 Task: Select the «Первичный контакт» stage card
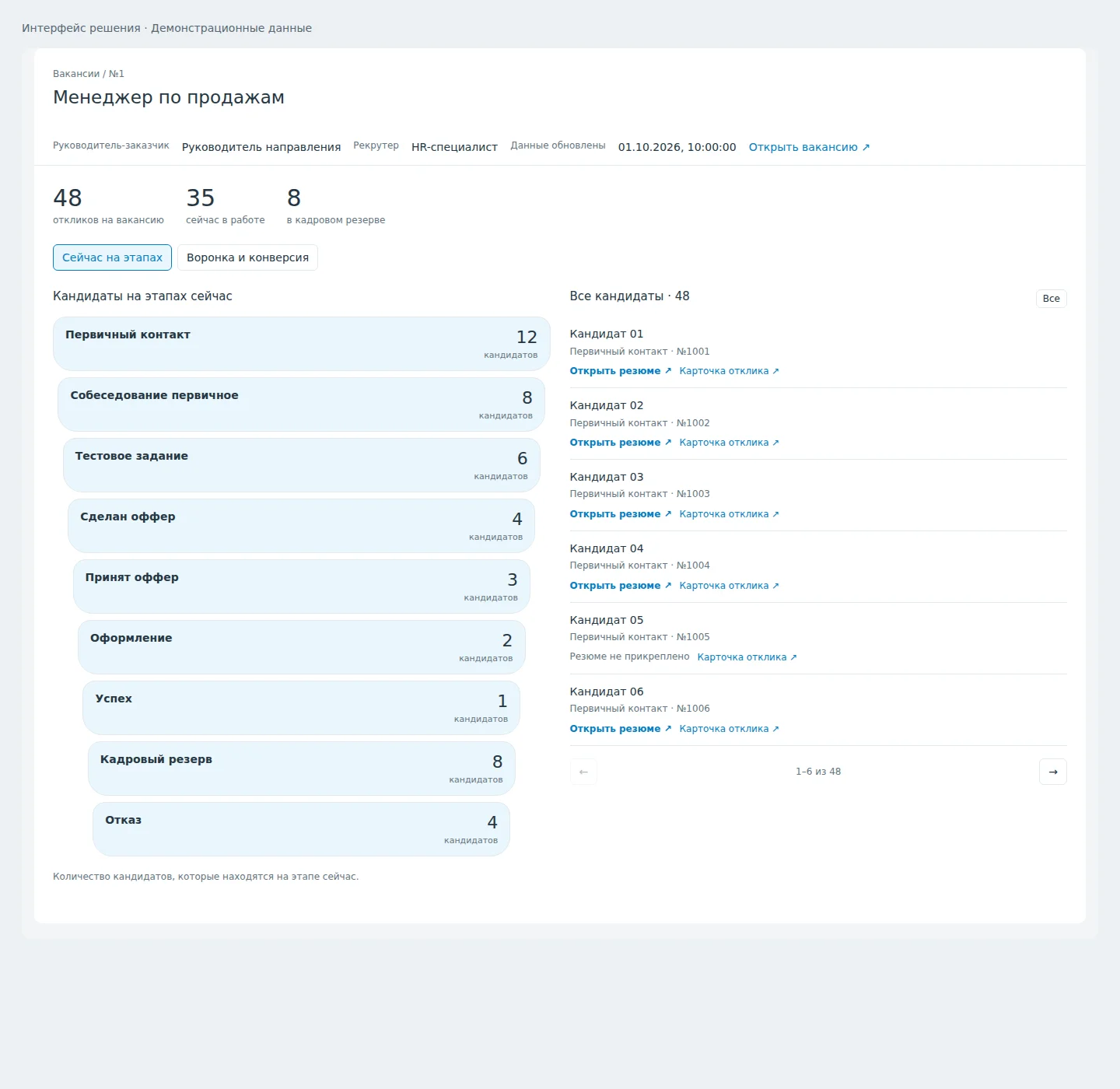pos(302,344)
